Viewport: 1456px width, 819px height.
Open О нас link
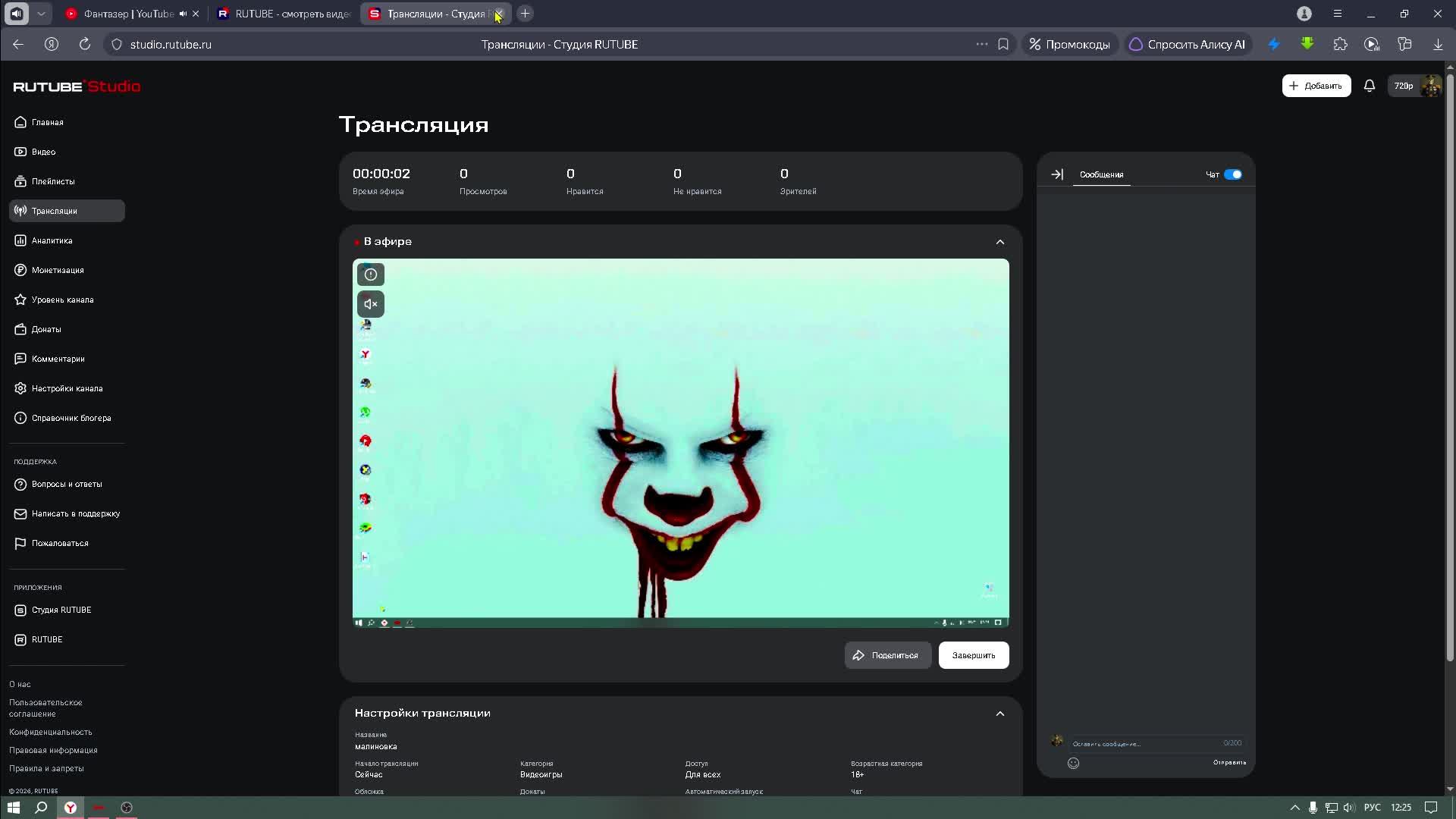20,684
